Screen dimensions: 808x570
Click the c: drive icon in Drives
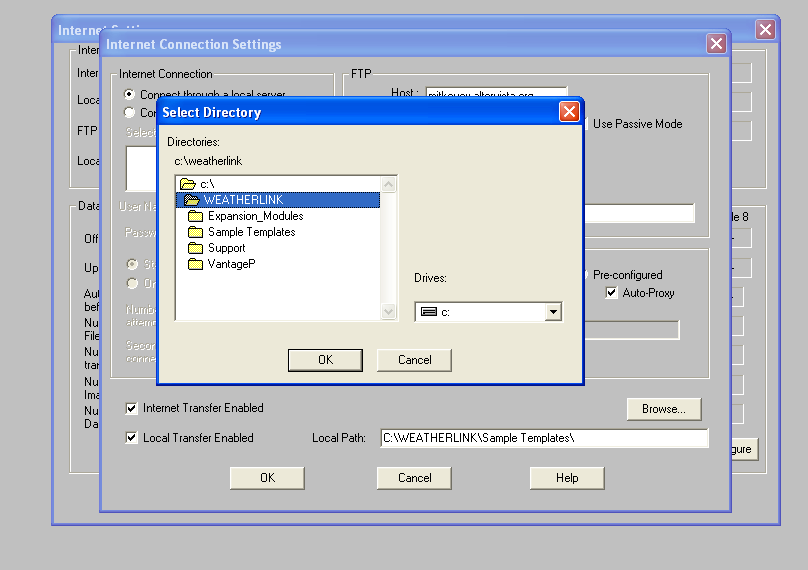coord(429,312)
